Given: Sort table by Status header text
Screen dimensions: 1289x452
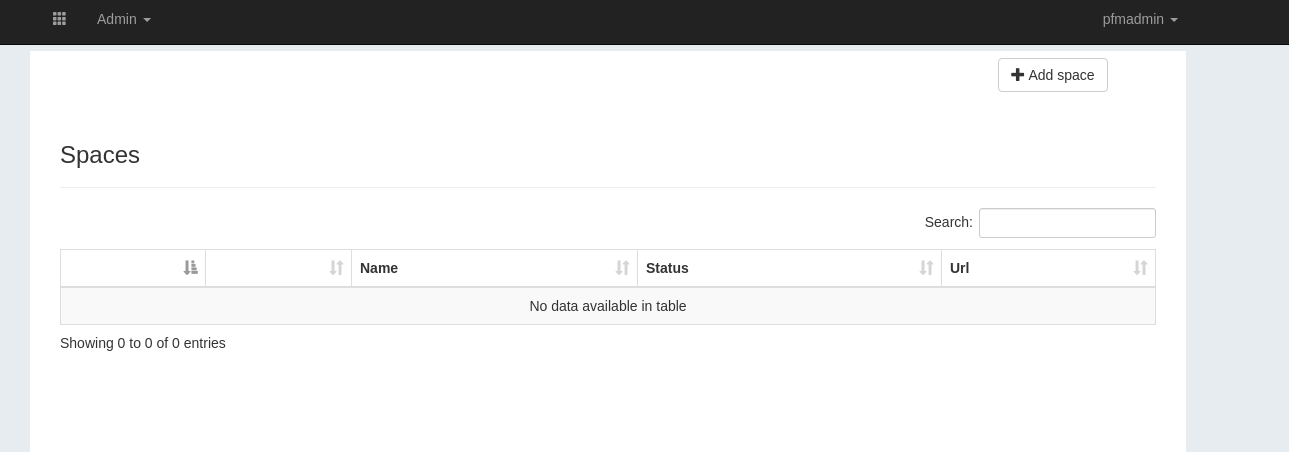Looking at the screenshot, I should pyautogui.click(x=667, y=268).
